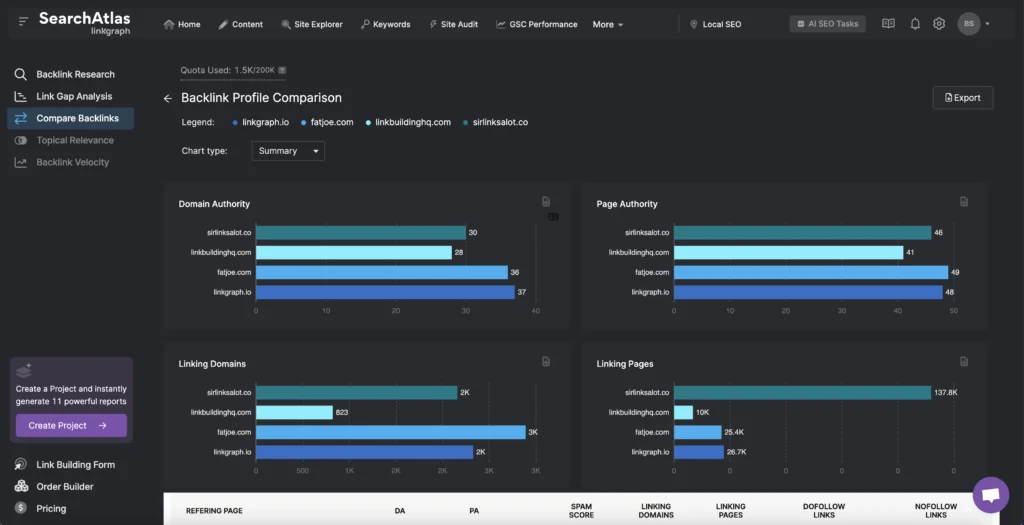Open the Keywords menu item
The width and height of the screenshot is (1024, 525).
385,24
